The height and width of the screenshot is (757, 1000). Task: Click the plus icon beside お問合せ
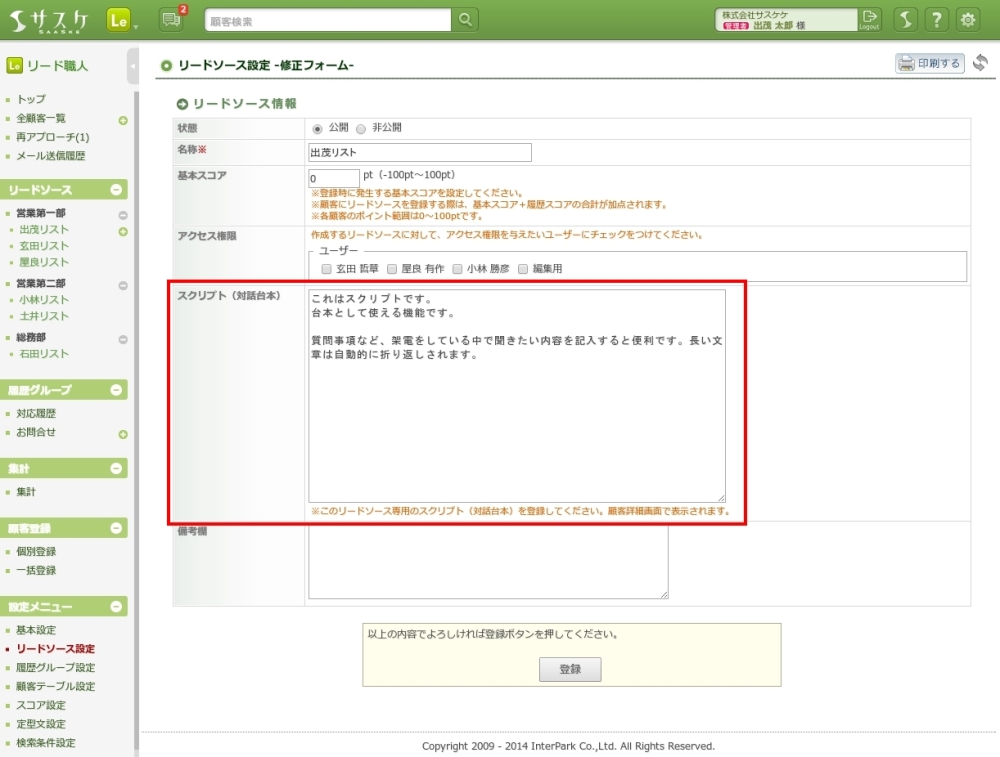pyautogui.click(x=123, y=434)
